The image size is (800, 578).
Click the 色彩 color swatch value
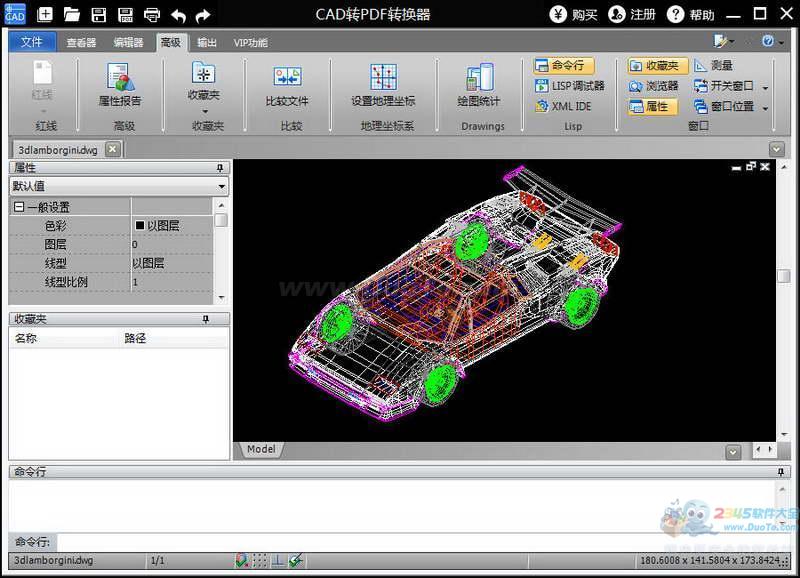pyautogui.click(x=139, y=225)
